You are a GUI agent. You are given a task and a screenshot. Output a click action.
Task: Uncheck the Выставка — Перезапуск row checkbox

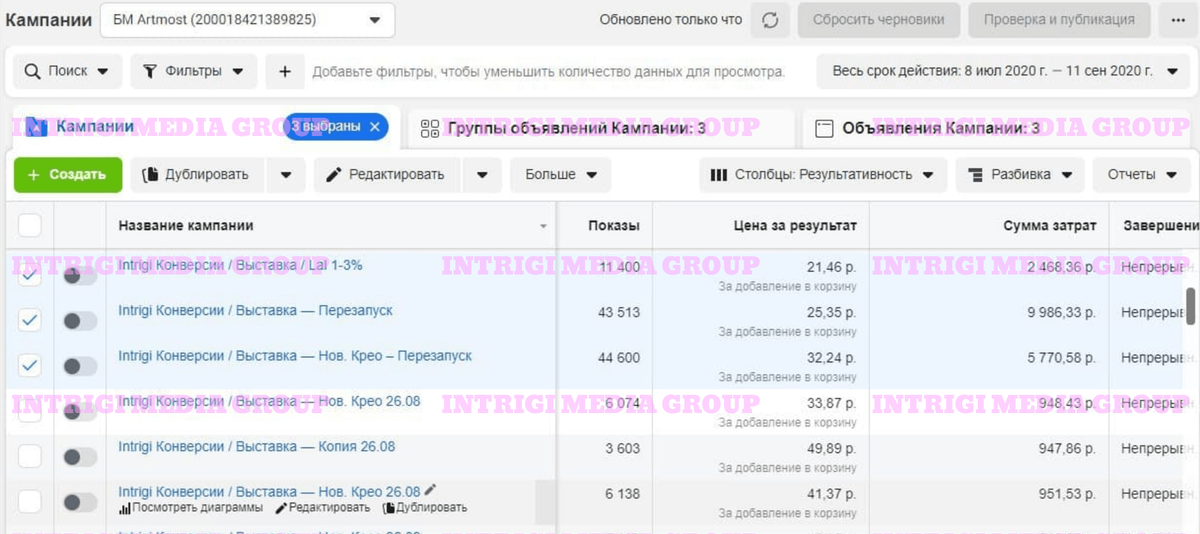30,320
